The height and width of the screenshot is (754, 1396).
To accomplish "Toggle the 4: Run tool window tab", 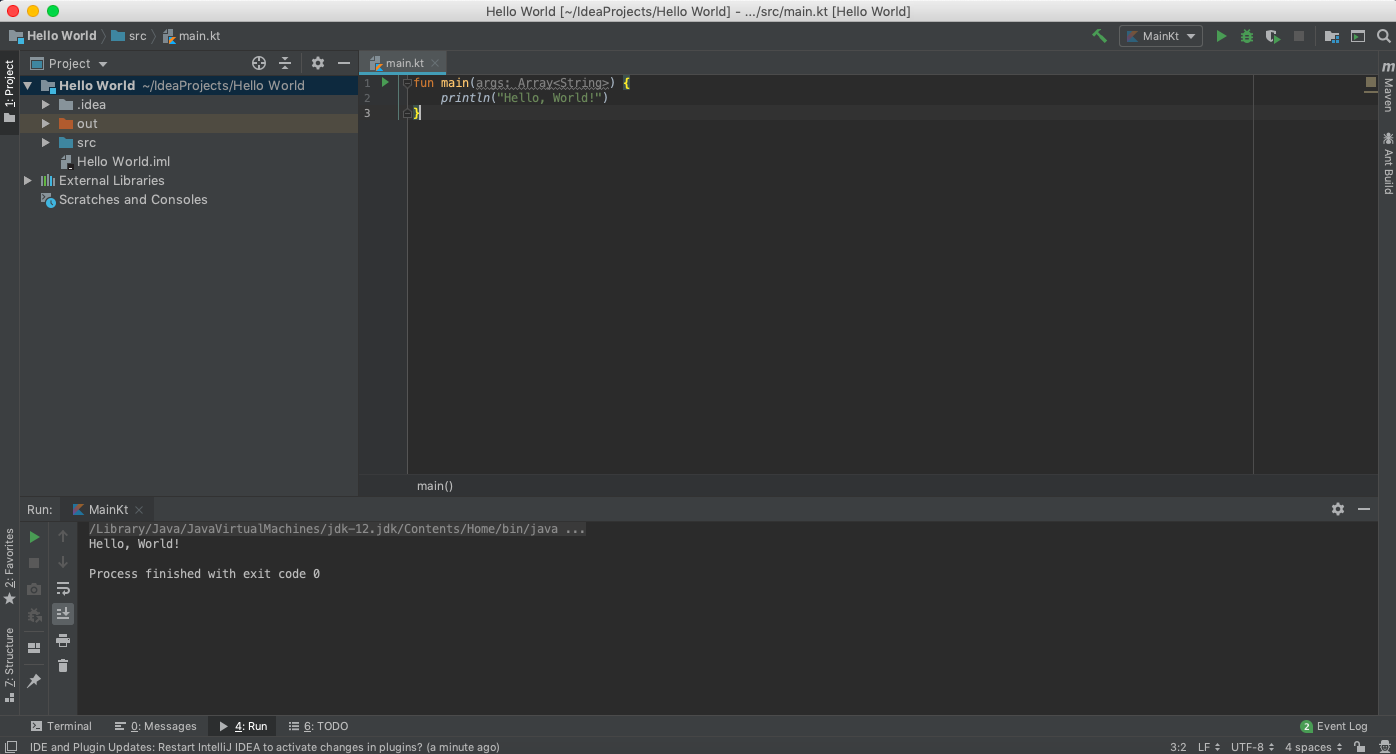I will click(243, 726).
